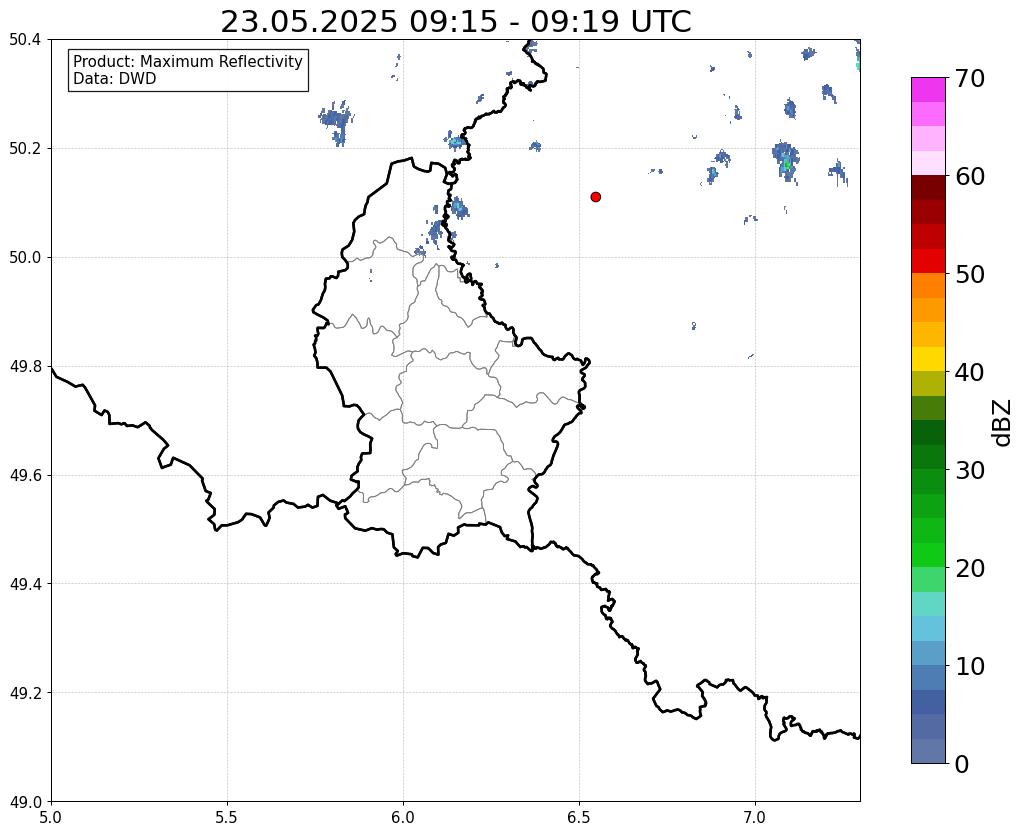Click the 'Product: Maximum Reflectivity' label
The height and width of the screenshot is (834, 1023).
pos(188,61)
